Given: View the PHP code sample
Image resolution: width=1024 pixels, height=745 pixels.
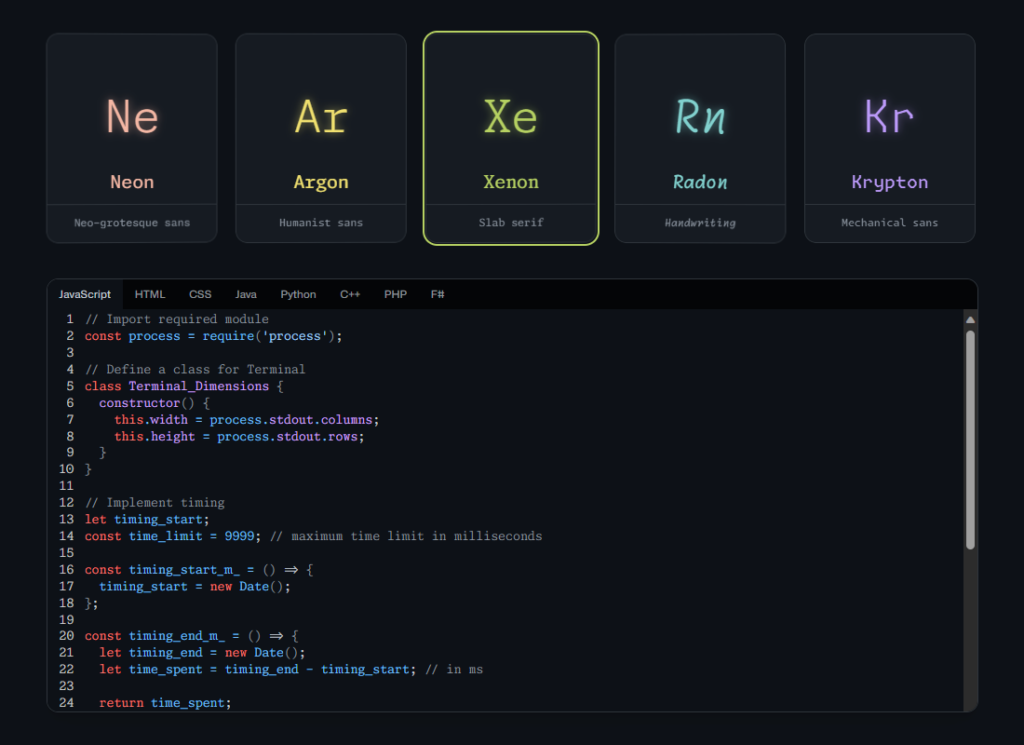Looking at the screenshot, I should 395,294.
